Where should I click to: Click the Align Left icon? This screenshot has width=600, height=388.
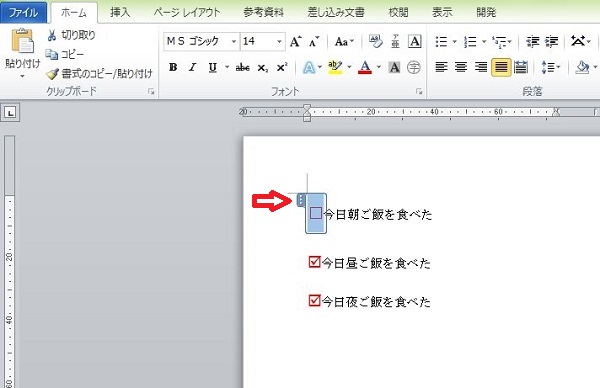pos(441,68)
